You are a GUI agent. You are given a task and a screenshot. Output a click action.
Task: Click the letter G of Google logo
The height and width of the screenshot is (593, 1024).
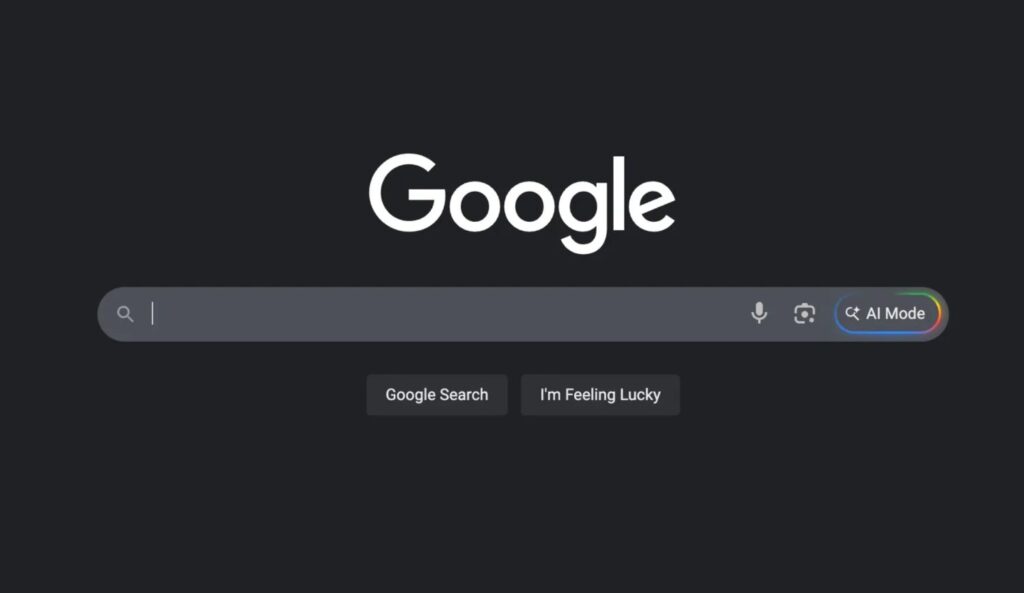pos(408,193)
